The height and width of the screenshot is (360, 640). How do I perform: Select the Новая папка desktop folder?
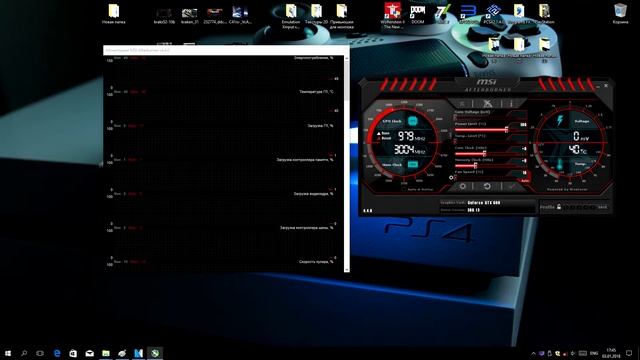113,14
